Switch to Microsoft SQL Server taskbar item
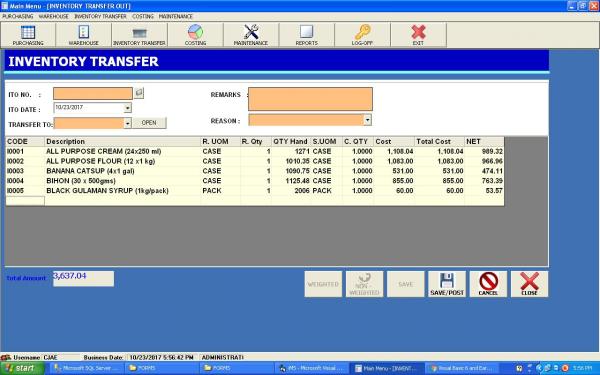600x375 pixels. (x=87, y=368)
